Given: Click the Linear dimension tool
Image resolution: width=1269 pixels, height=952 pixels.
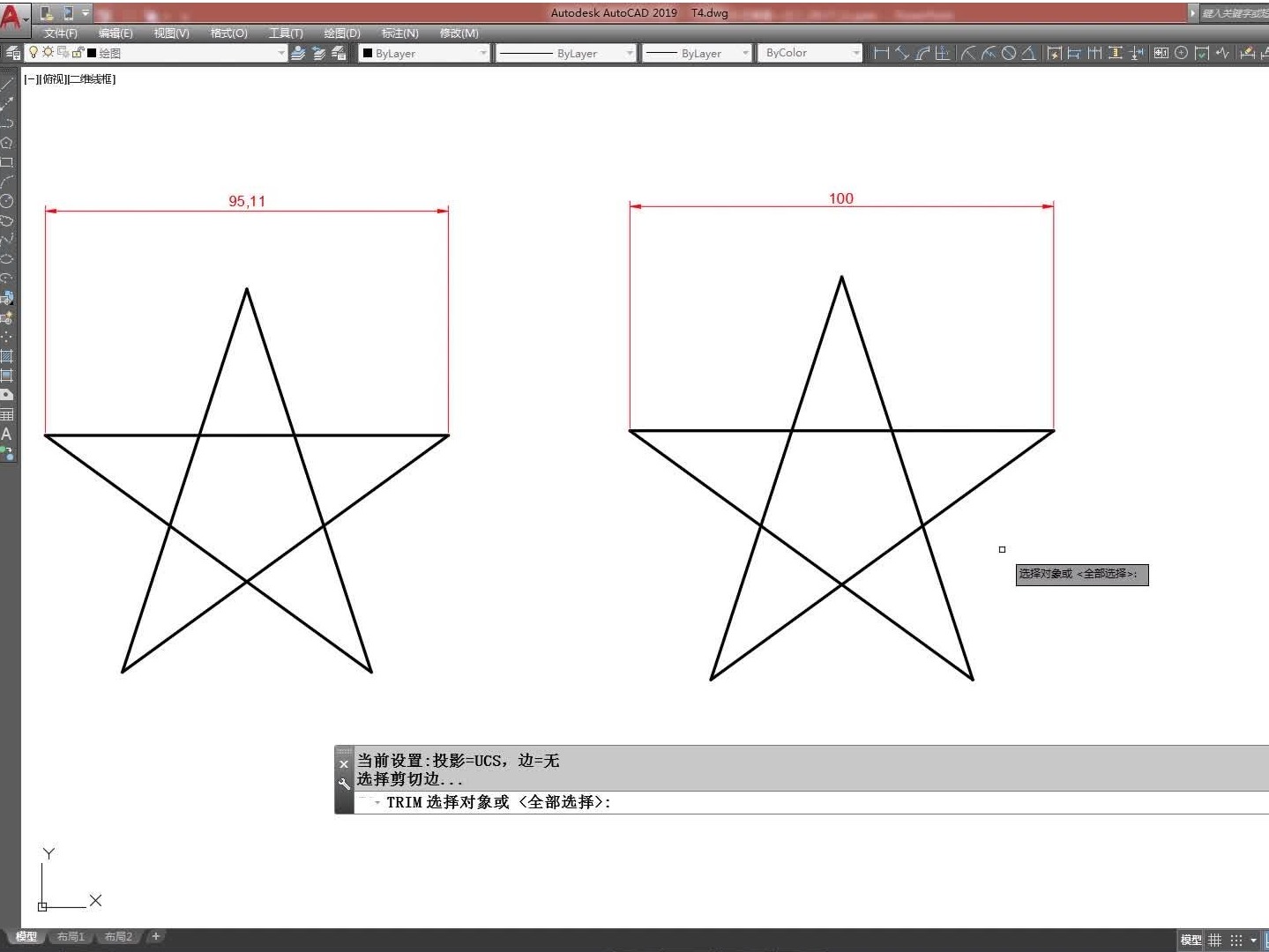Looking at the screenshot, I should click(x=880, y=53).
